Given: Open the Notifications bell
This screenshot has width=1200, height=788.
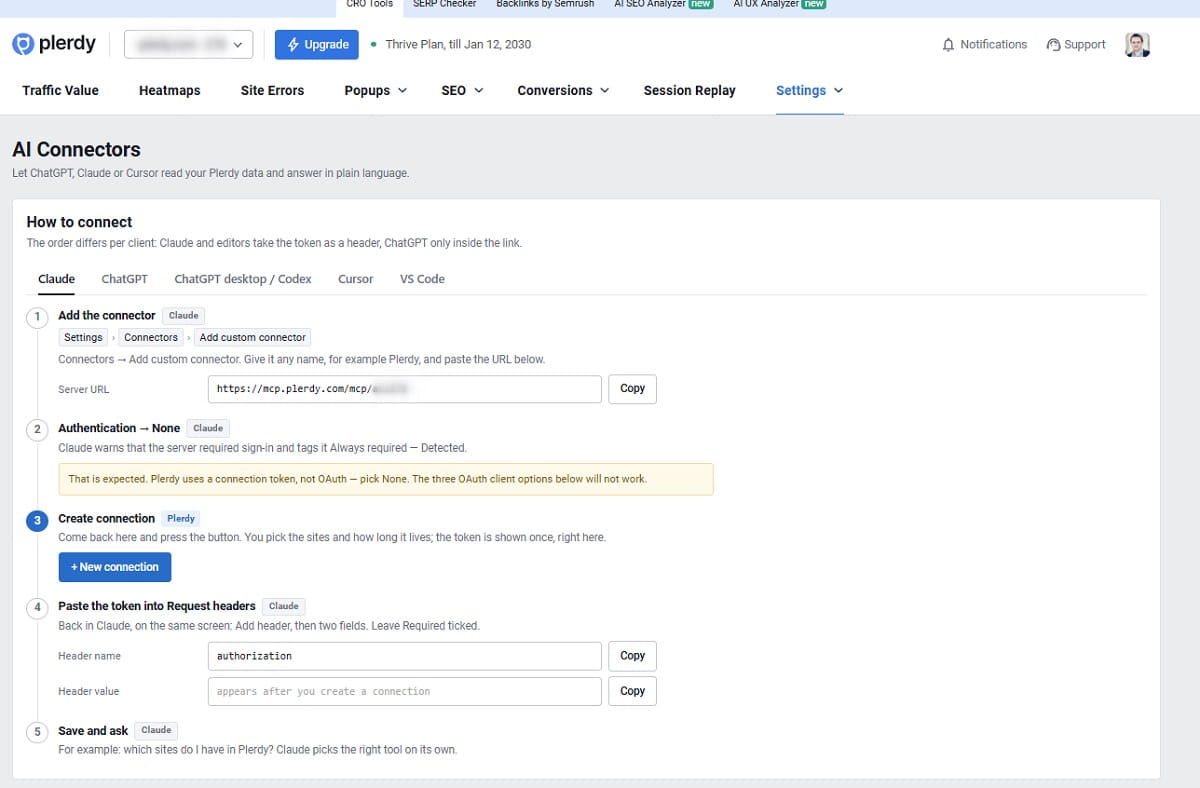Looking at the screenshot, I should coord(985,45).
